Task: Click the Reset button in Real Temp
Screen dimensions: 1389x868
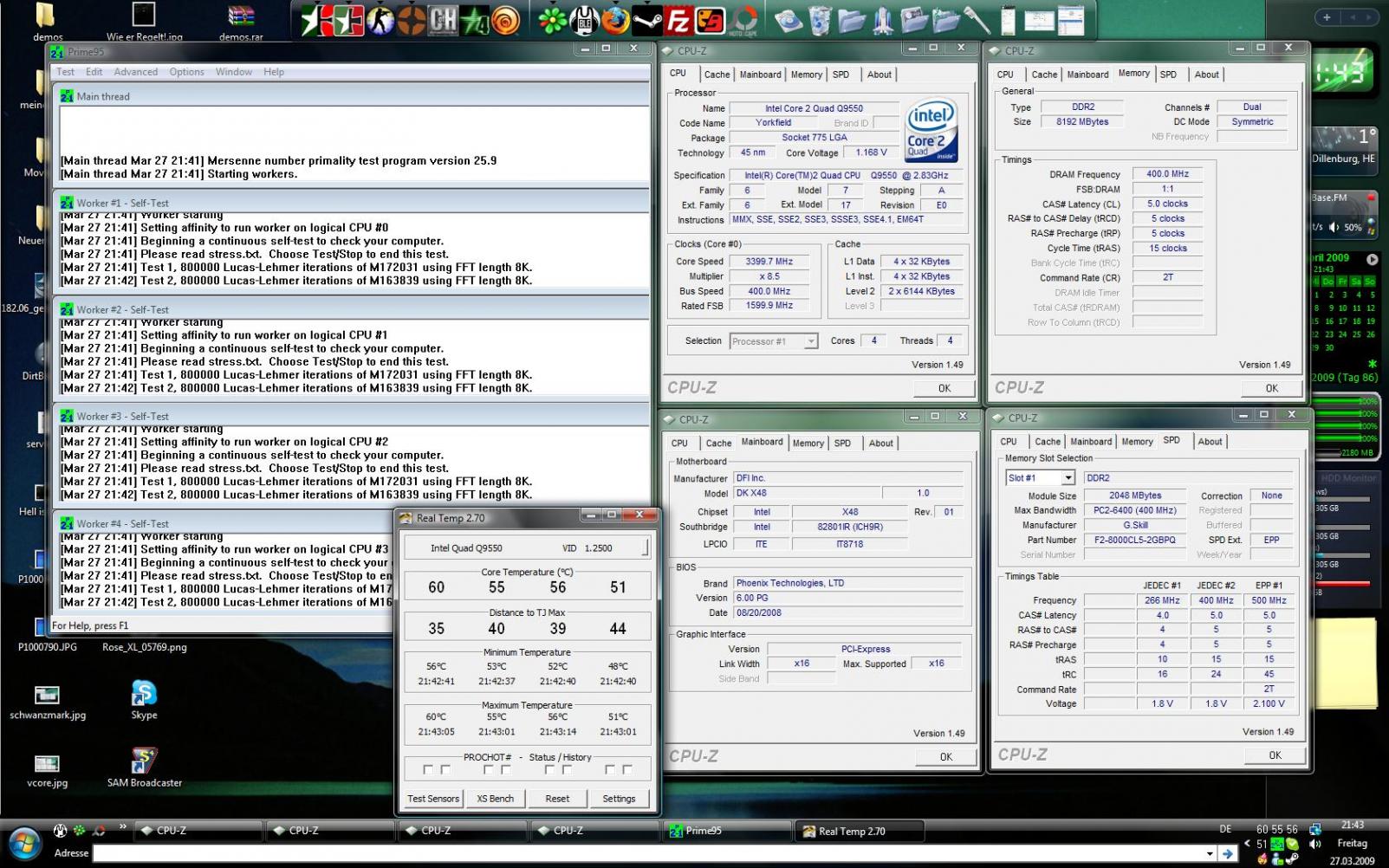Action: click(557, 799)
